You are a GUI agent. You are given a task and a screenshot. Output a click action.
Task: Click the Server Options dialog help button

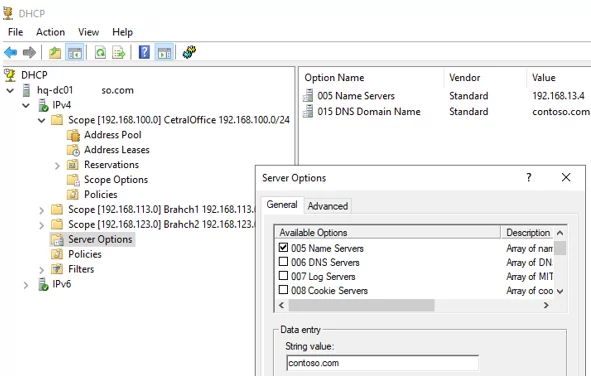coord(529,177)
